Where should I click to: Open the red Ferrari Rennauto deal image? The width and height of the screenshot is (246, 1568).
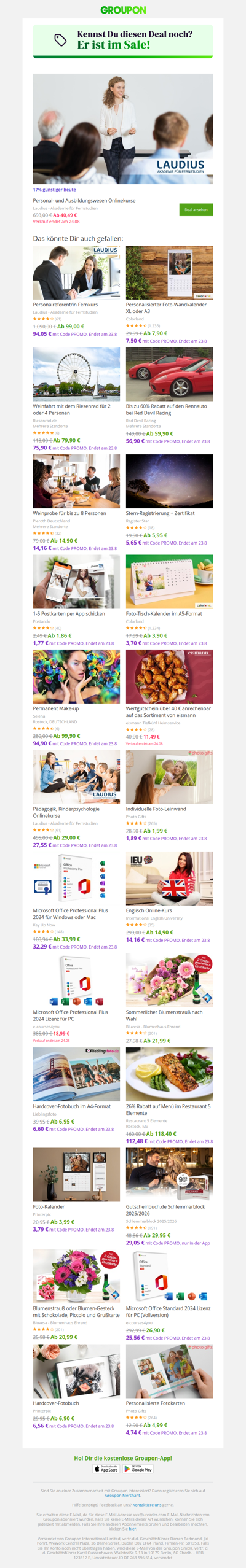(169, 374)
